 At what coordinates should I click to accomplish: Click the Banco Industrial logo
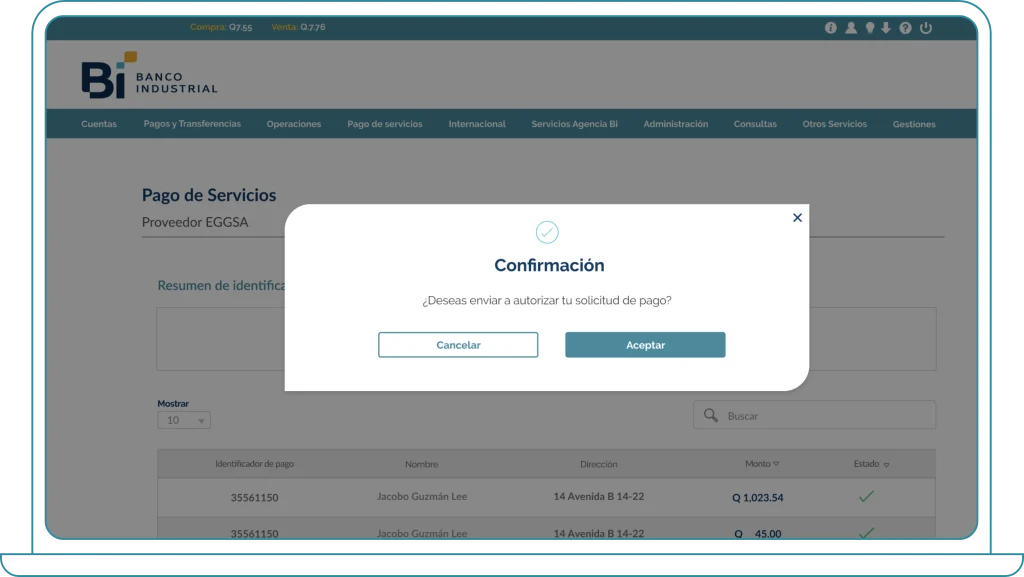148,77
